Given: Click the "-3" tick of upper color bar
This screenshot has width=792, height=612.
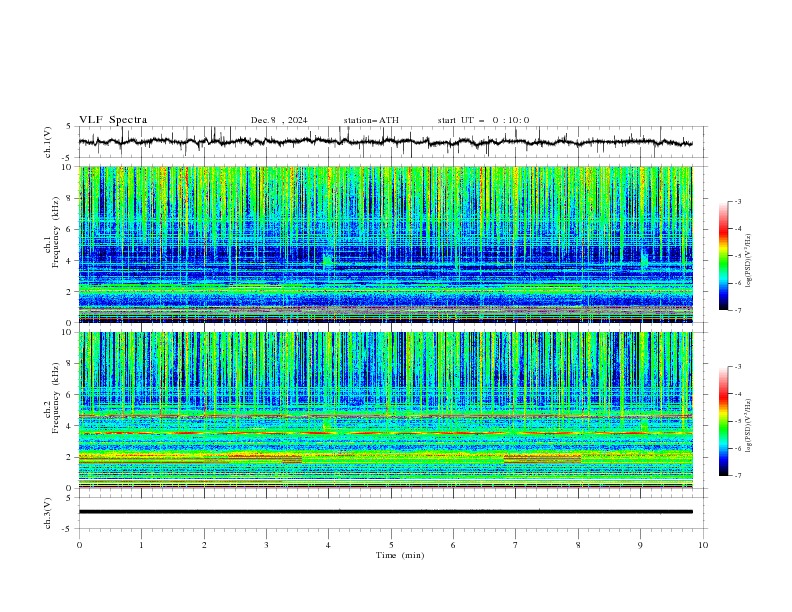Looking at the screenshot, I should click(x=737, y=201).
